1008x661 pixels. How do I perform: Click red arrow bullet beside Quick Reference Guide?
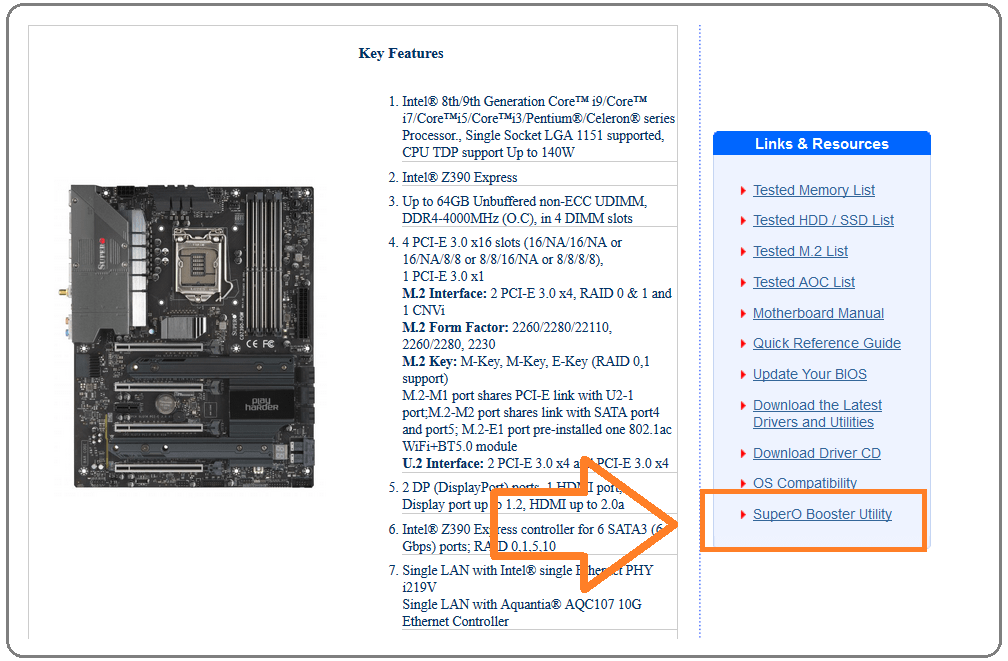[743, 344]
